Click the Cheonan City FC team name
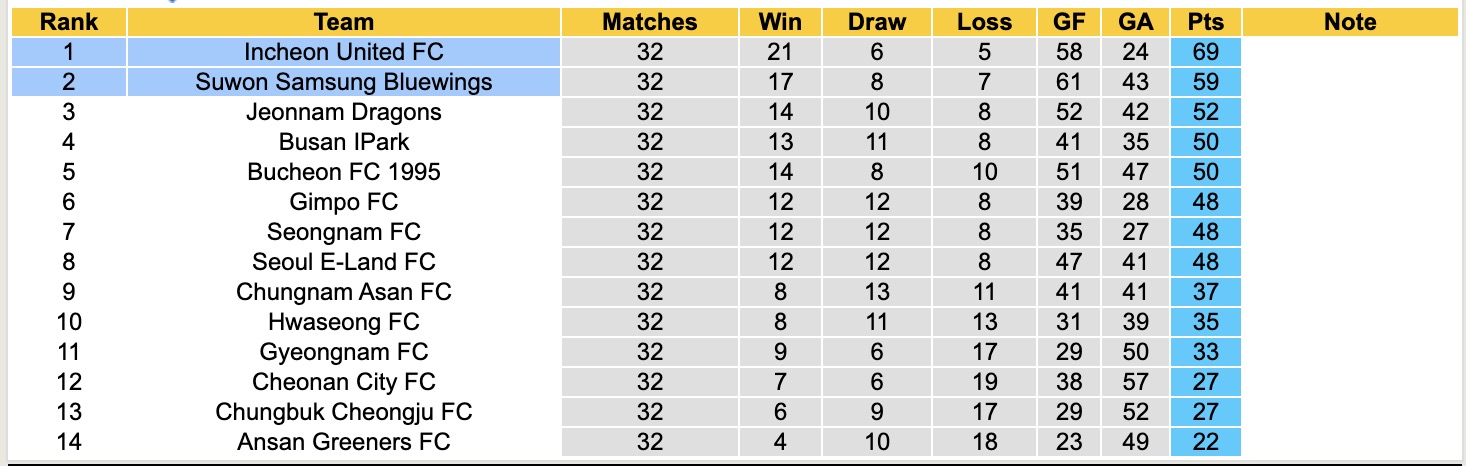1466x466 pixels. pyautogui.click(x=343, y=381)
